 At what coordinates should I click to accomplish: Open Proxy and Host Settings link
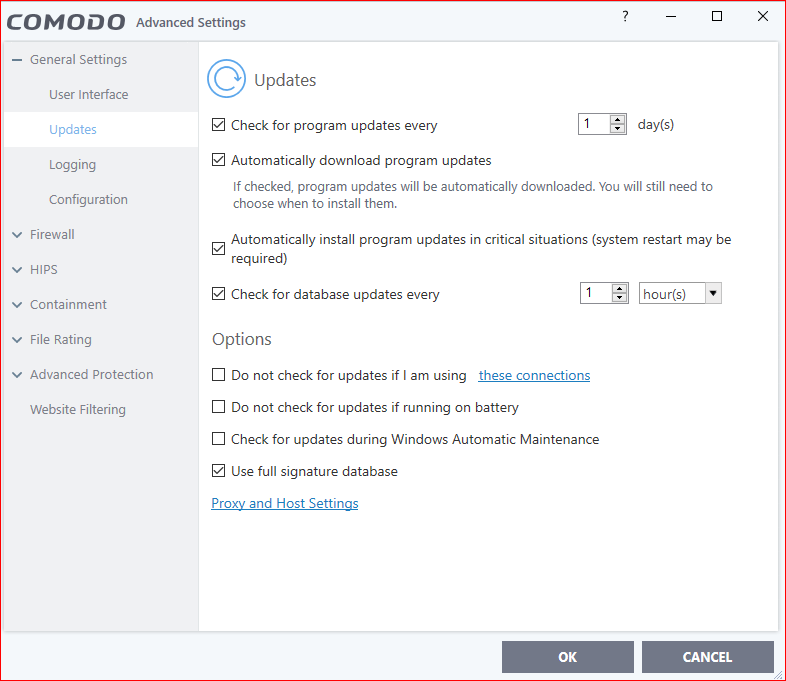[x=284, y=504]
